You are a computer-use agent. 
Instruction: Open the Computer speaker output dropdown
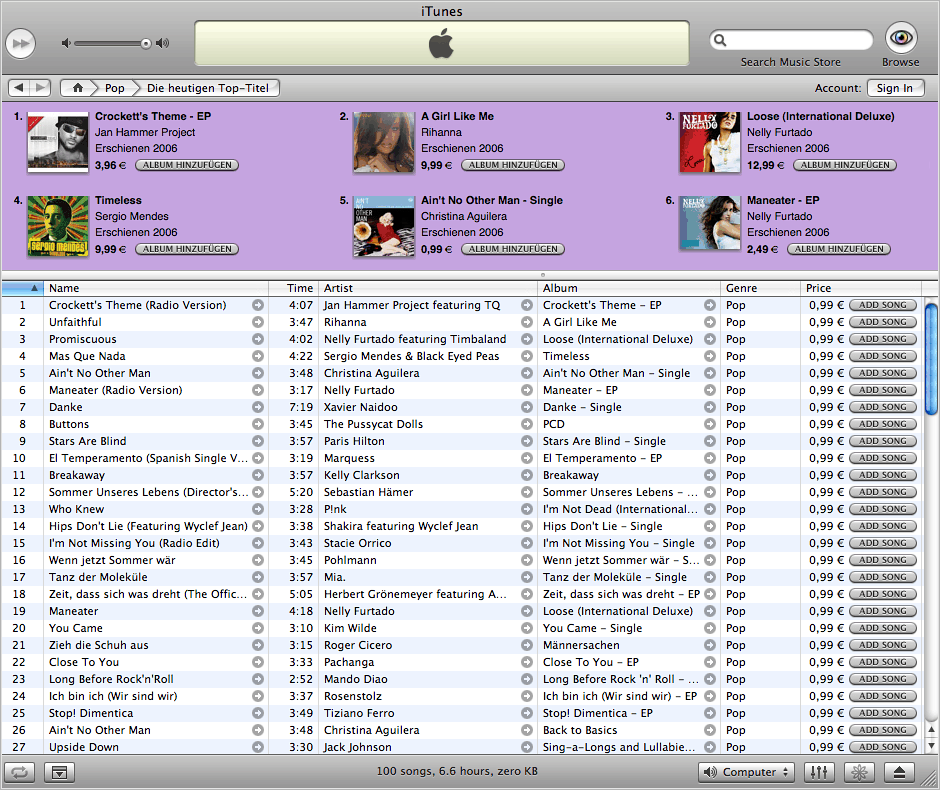coord(745,772)
